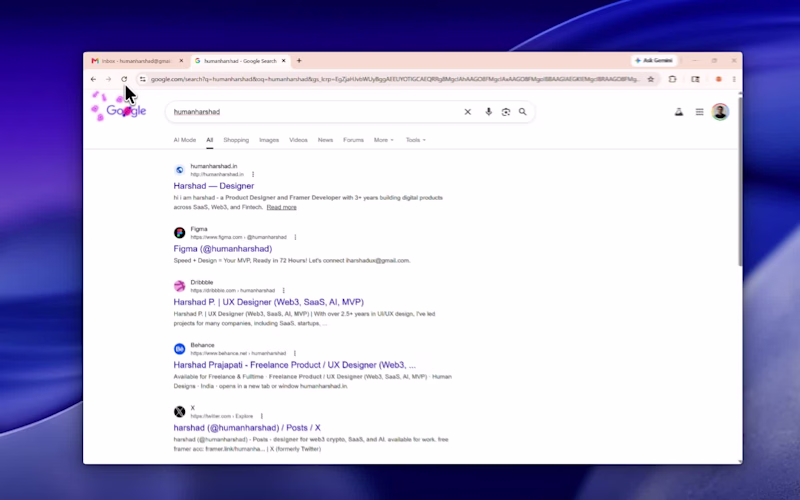Switch to Forums results

(353, 140)
